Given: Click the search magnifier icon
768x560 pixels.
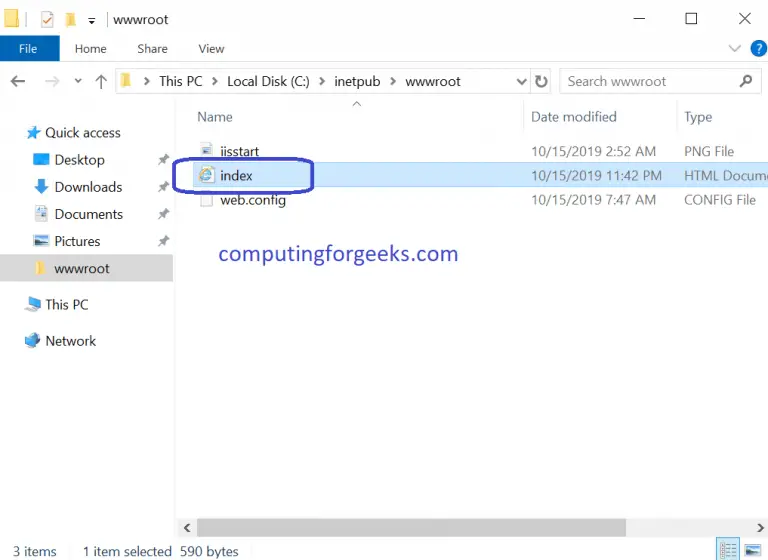Looking at the screenshot, I should tap(745, 81).
